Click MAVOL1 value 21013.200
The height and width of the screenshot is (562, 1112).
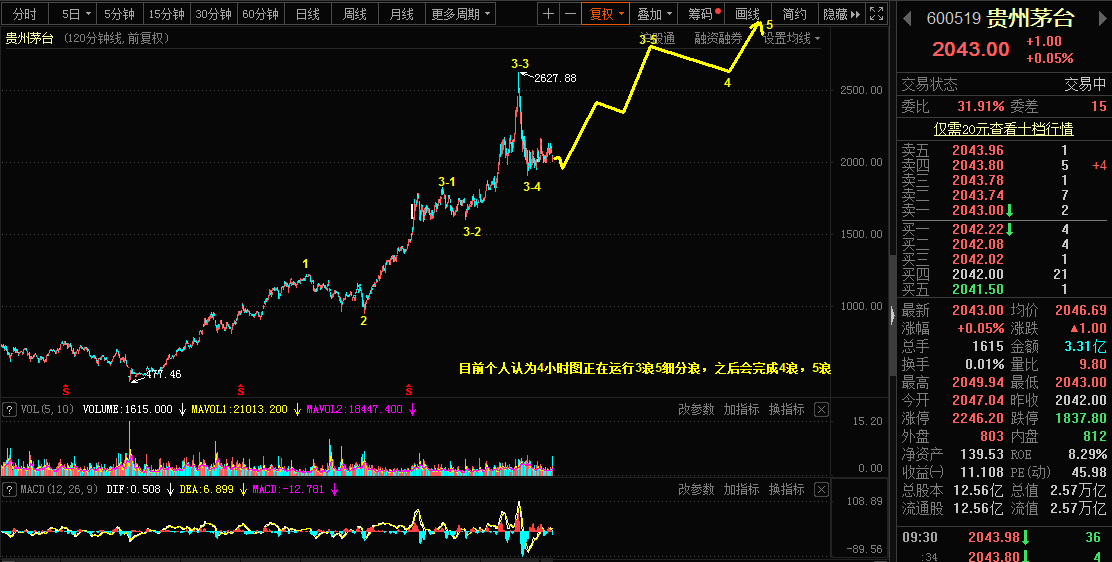point(262,409)
